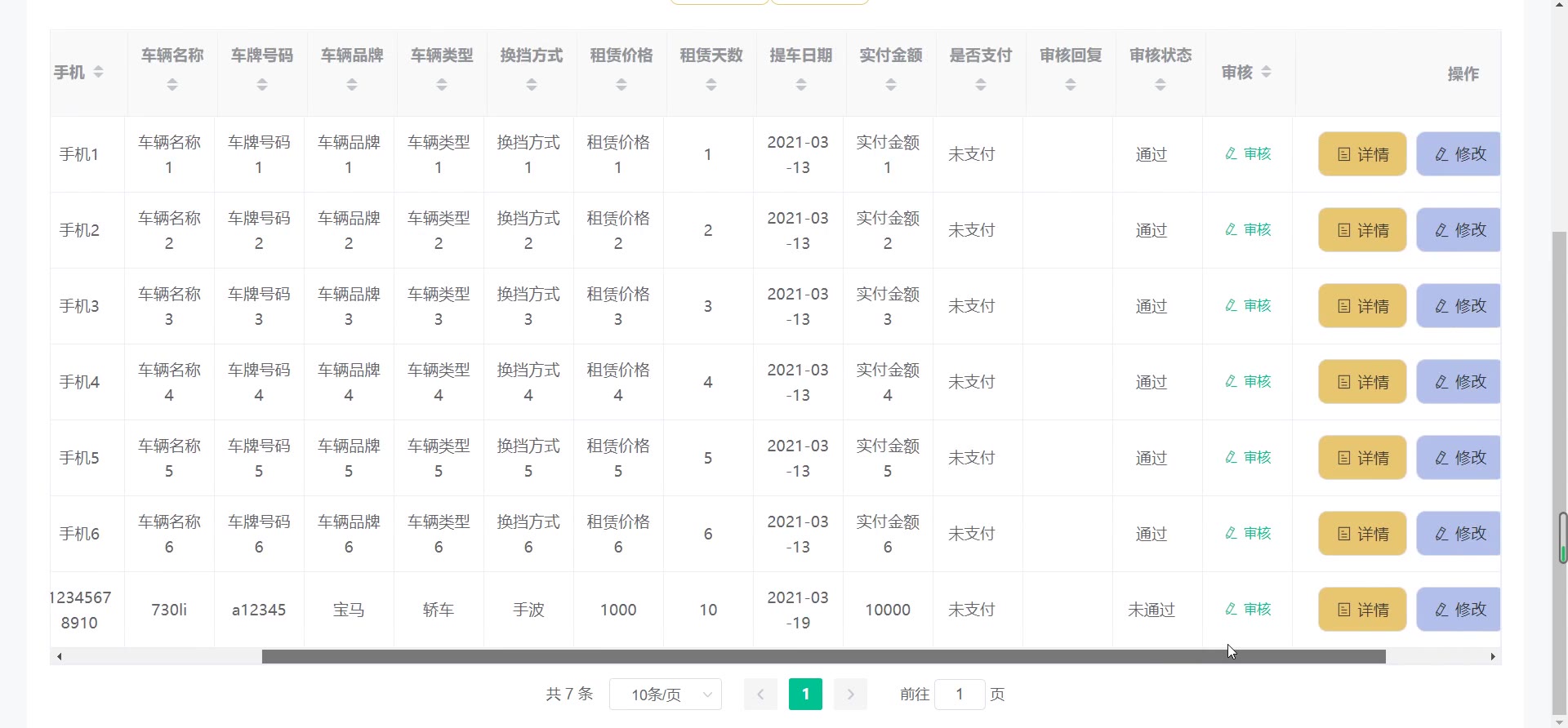The width and height of the screenshot is (1568, 728).
Task: Open 详情 for 手机4 row
Action: point(1362,381)
